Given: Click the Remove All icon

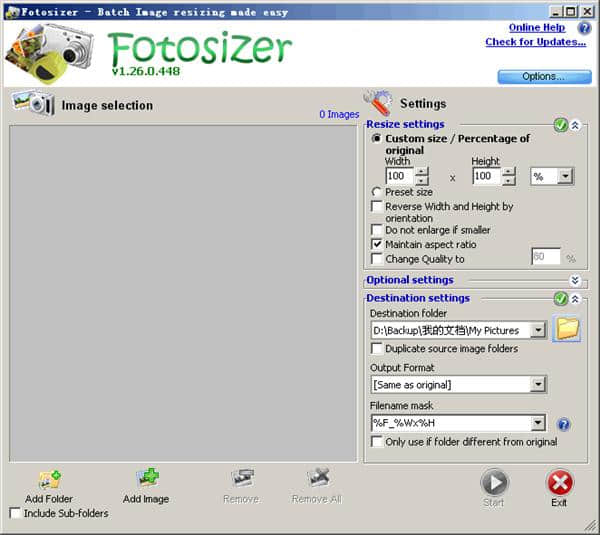Looking at the screenshot, I should point(318,478).
